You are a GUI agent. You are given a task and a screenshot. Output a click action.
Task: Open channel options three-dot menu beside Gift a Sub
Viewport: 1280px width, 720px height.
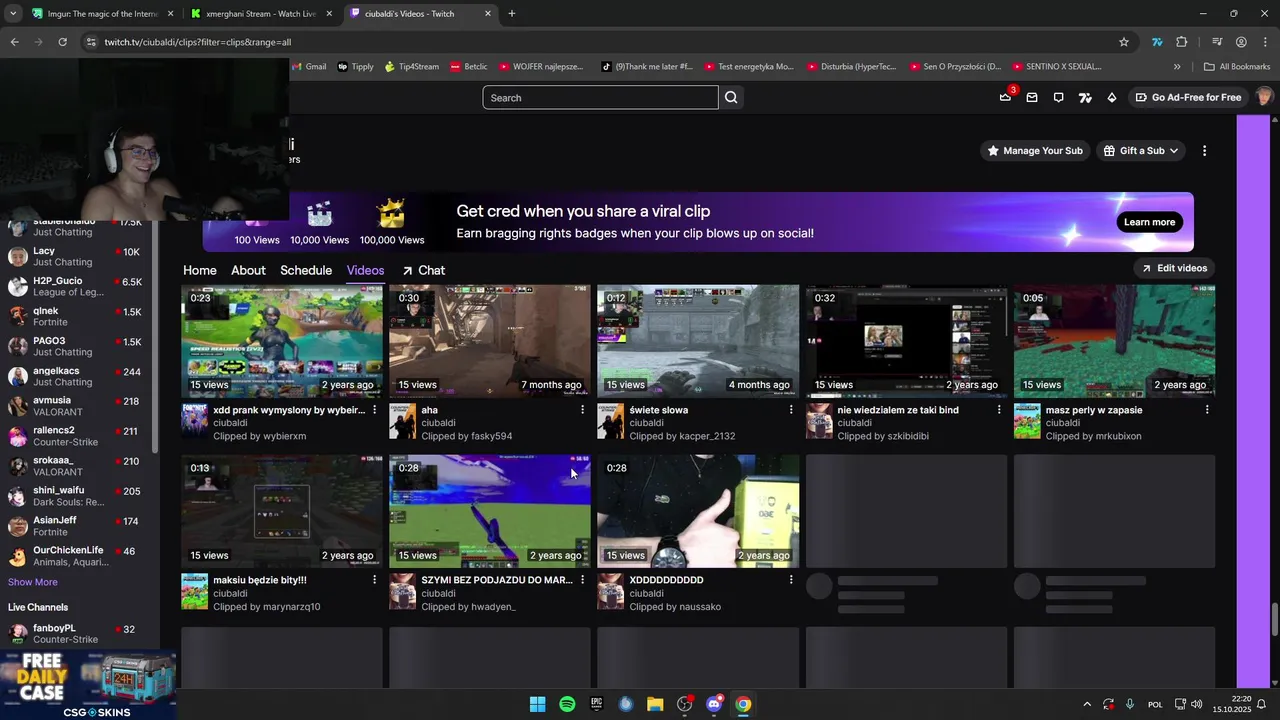tap(1204, 151)
